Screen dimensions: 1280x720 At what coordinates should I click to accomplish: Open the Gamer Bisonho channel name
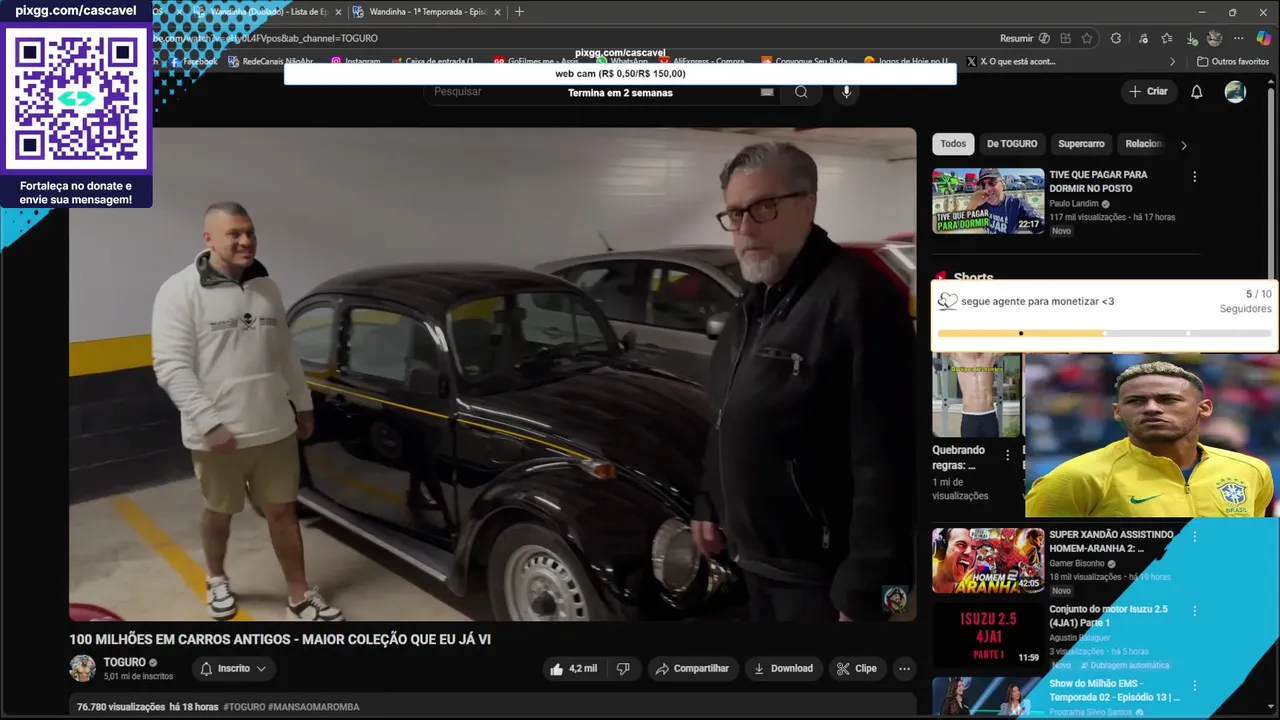point(1078,563)
